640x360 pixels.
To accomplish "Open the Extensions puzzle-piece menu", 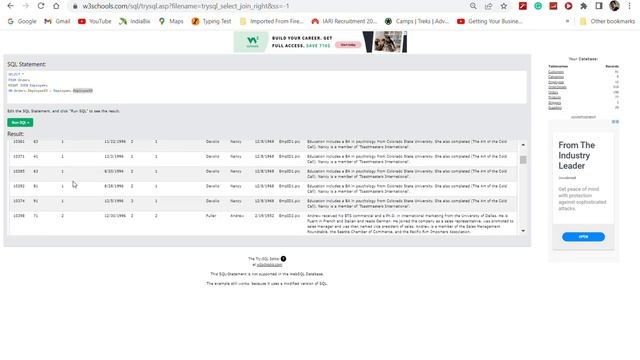I will point(584,6).
